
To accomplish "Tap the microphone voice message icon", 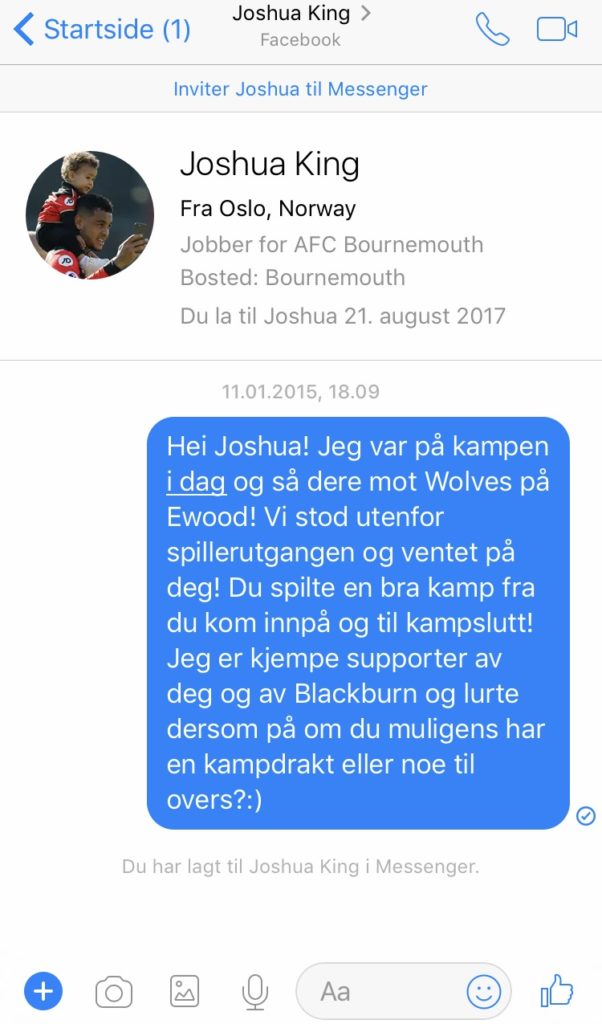I will [x=255, y=993].
